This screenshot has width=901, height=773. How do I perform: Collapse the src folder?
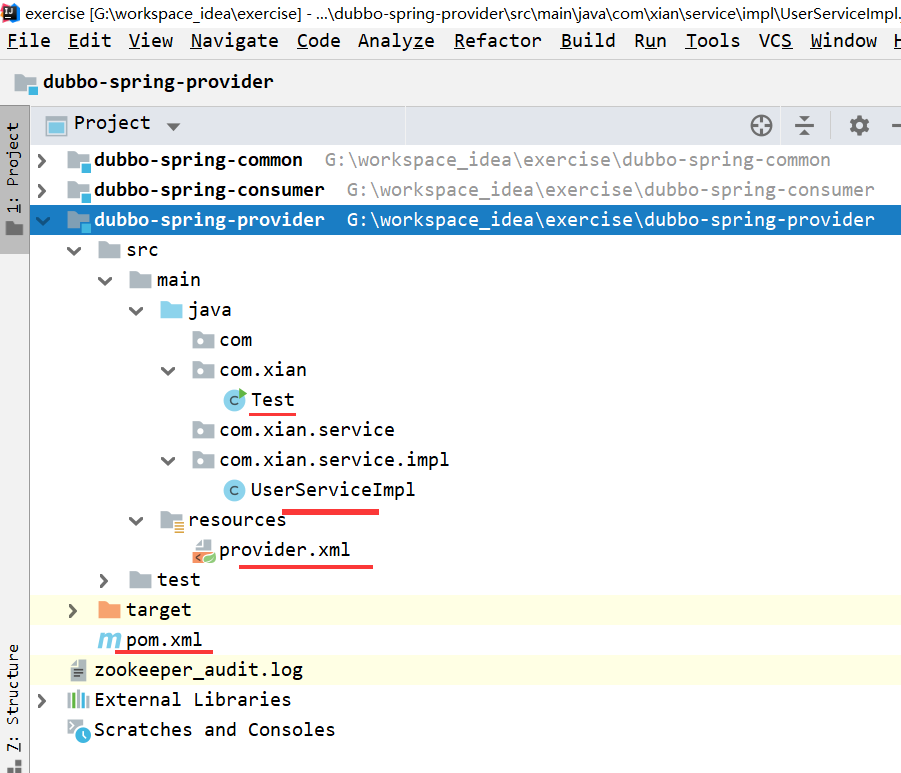[x=74, y=251]
